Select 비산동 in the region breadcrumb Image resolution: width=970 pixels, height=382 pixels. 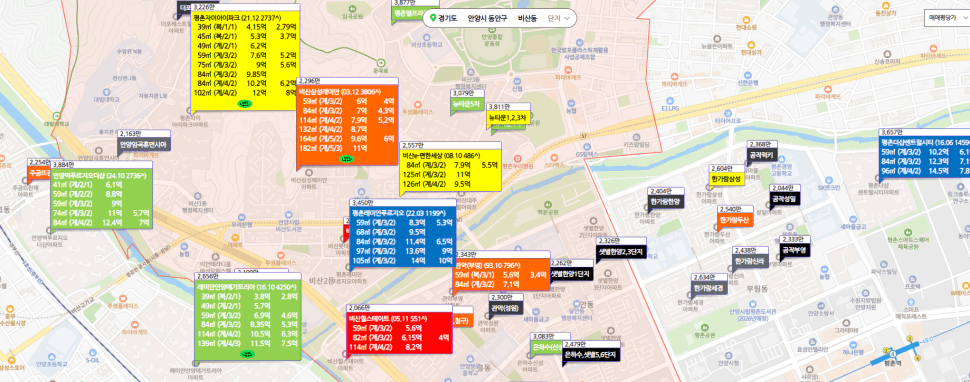(x=528, y=19)
